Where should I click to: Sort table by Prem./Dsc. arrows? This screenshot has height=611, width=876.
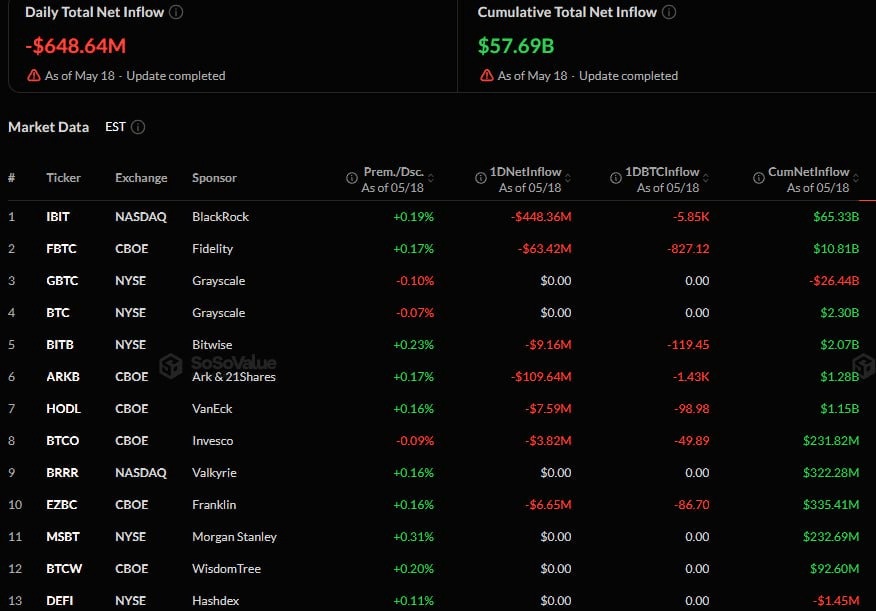[431, 178]
